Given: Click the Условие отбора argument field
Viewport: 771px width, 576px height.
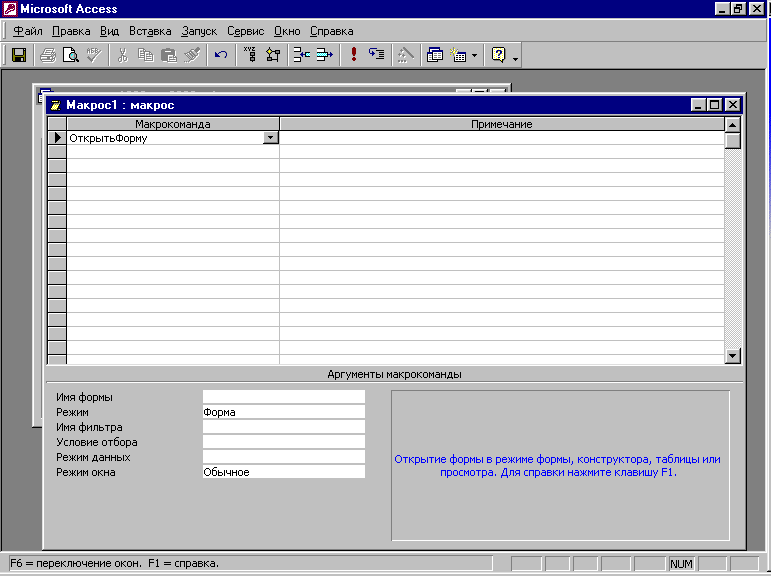Looking at the screenshot, I should coord(284,442).
